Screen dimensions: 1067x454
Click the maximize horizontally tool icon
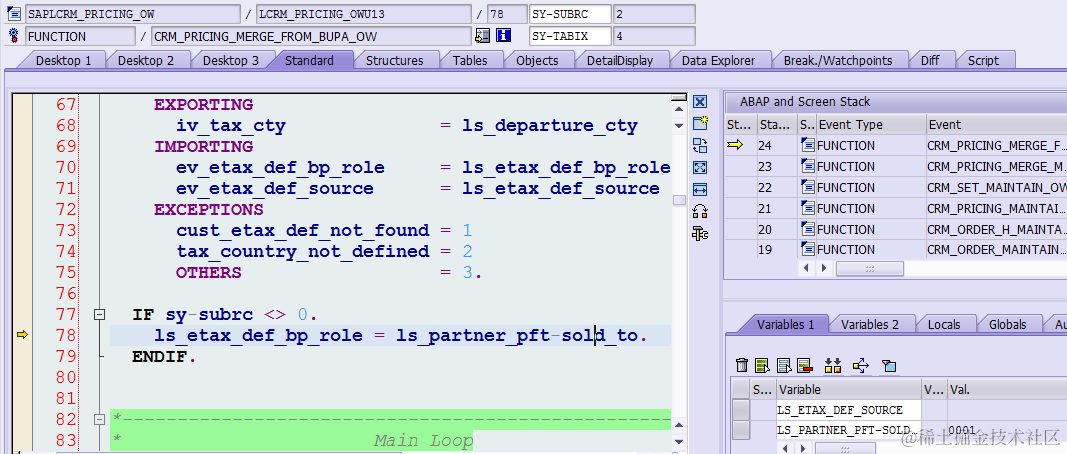tap(700, 189)
